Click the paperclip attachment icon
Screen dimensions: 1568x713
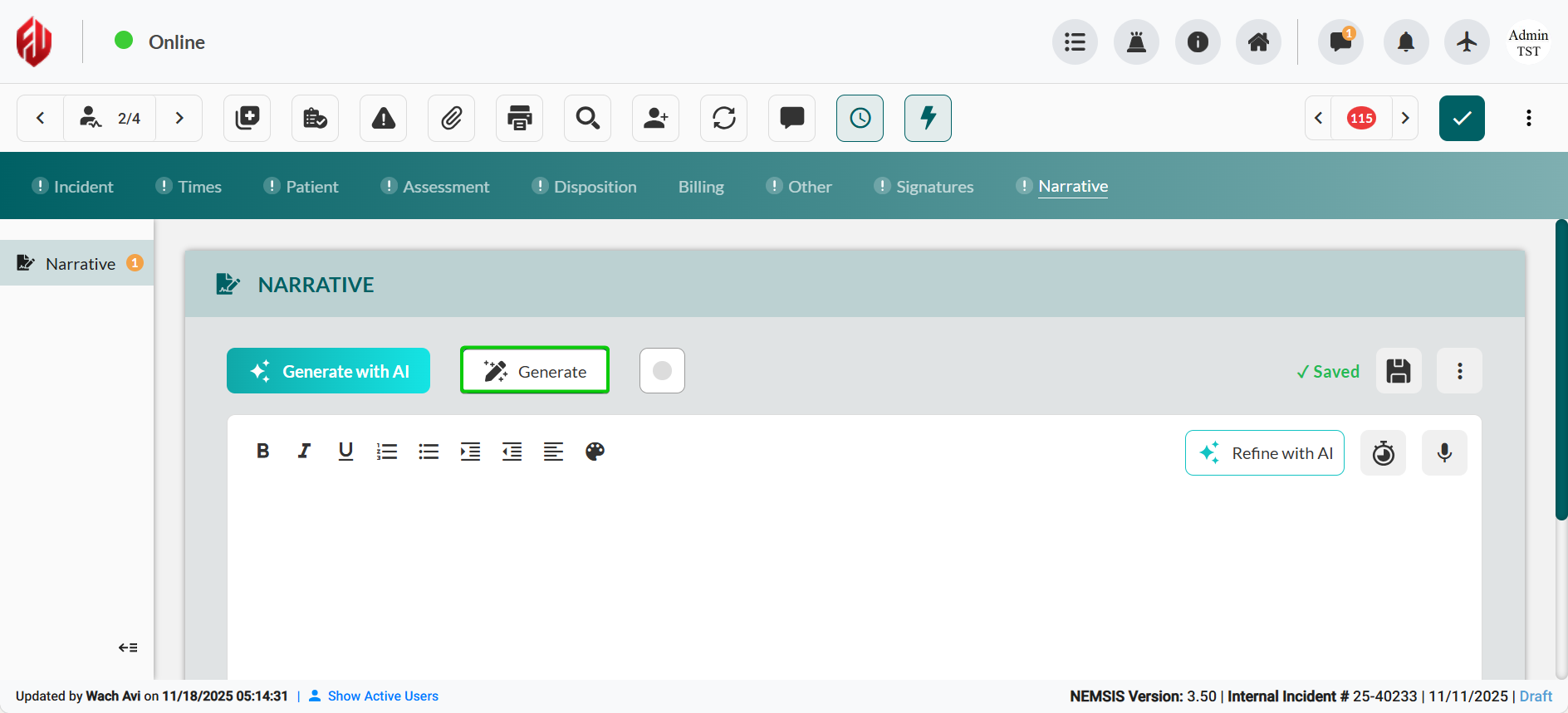coord(451,119)
